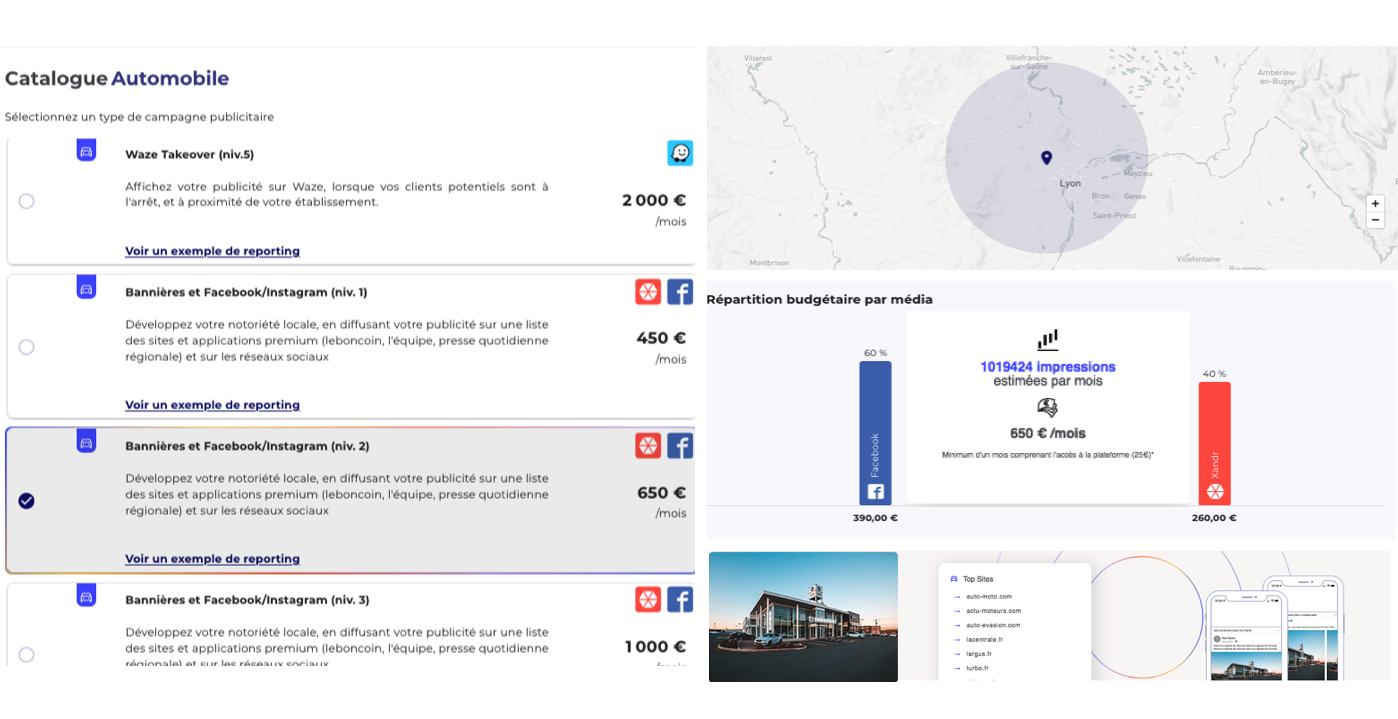The width and height of the screenshot is (1398, 719).
Task: Click the arrow beside actu-moteurs.com
Action: (957, 611)
